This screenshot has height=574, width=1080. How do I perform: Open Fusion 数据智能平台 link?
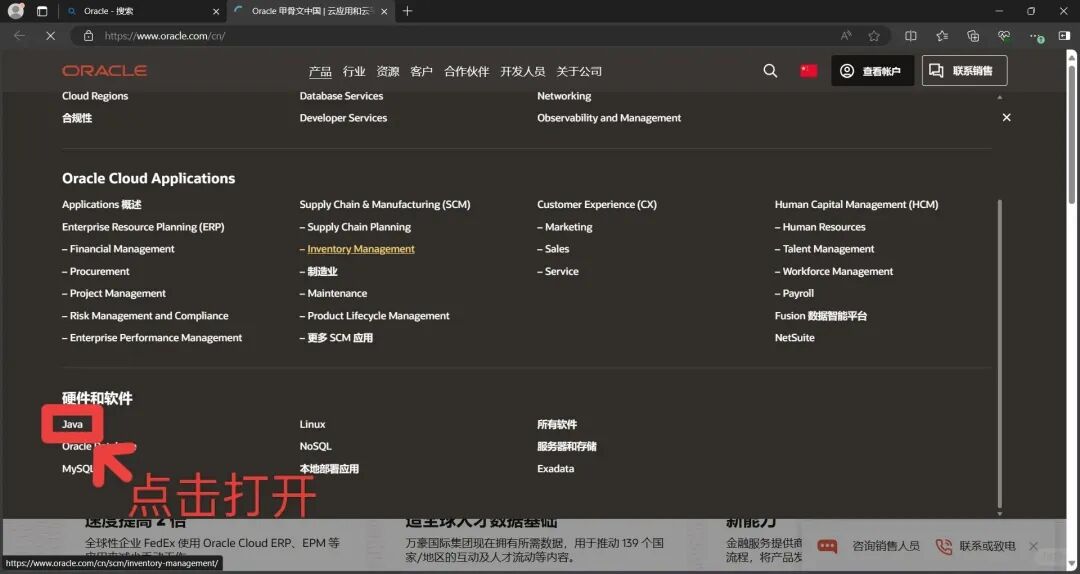(821, 316)
